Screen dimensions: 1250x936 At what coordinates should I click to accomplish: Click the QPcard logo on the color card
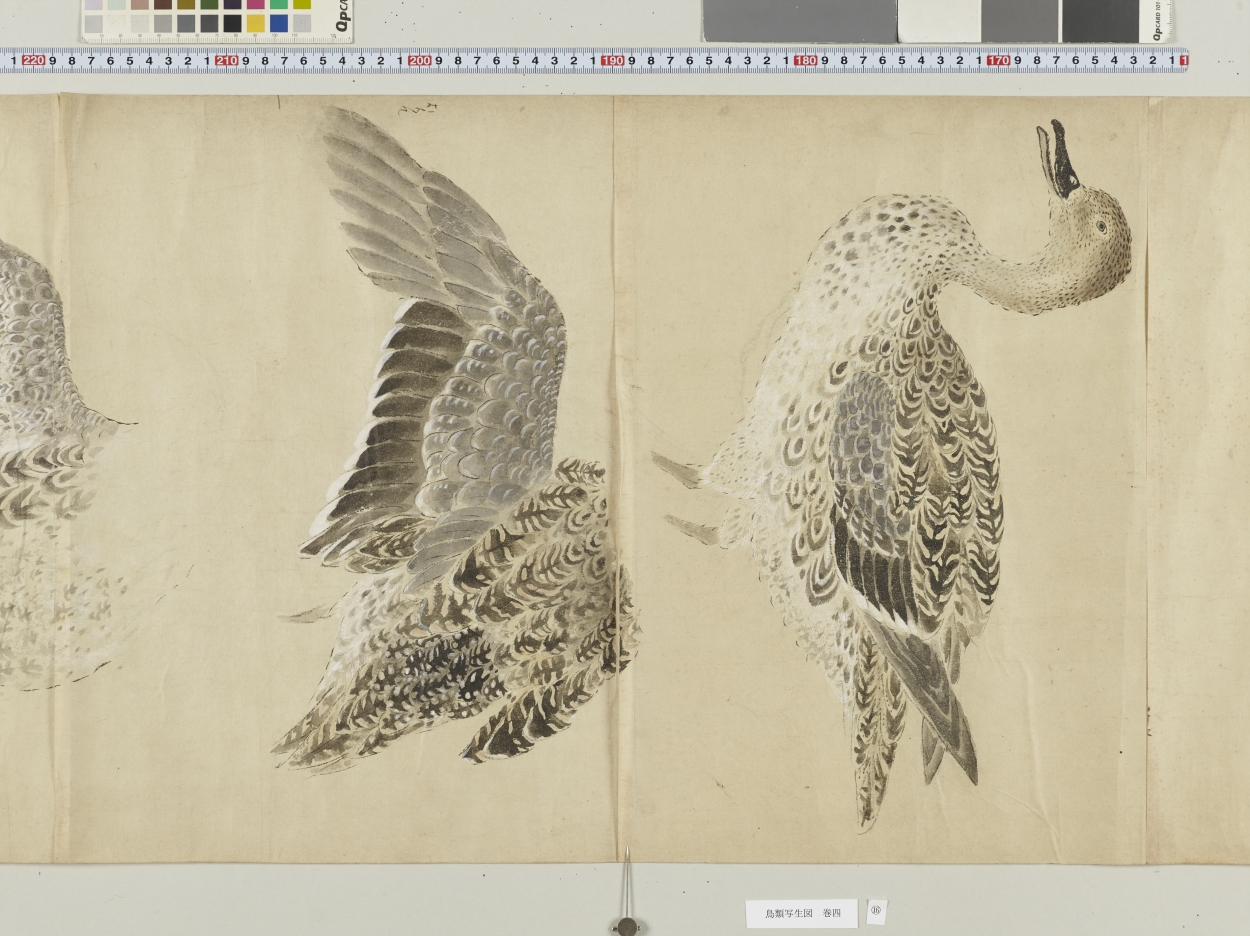(x=341, y=17)
